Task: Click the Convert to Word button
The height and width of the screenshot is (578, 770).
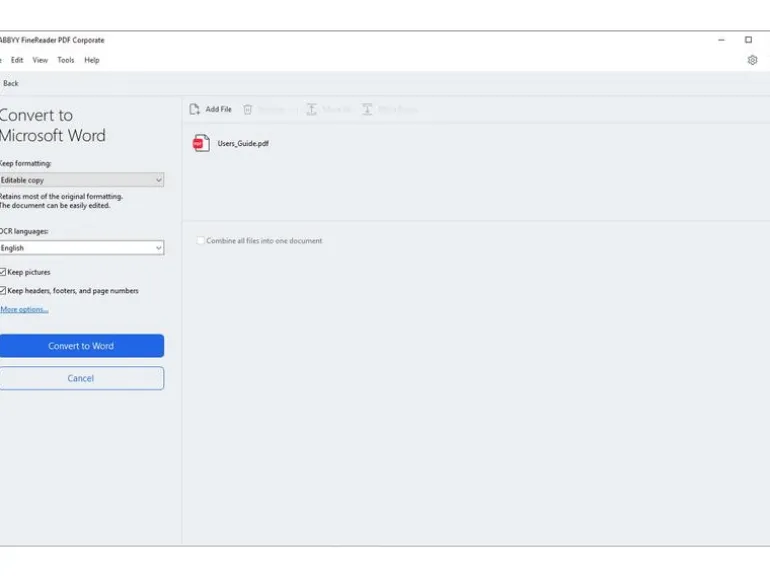Action: coord(82,346)
